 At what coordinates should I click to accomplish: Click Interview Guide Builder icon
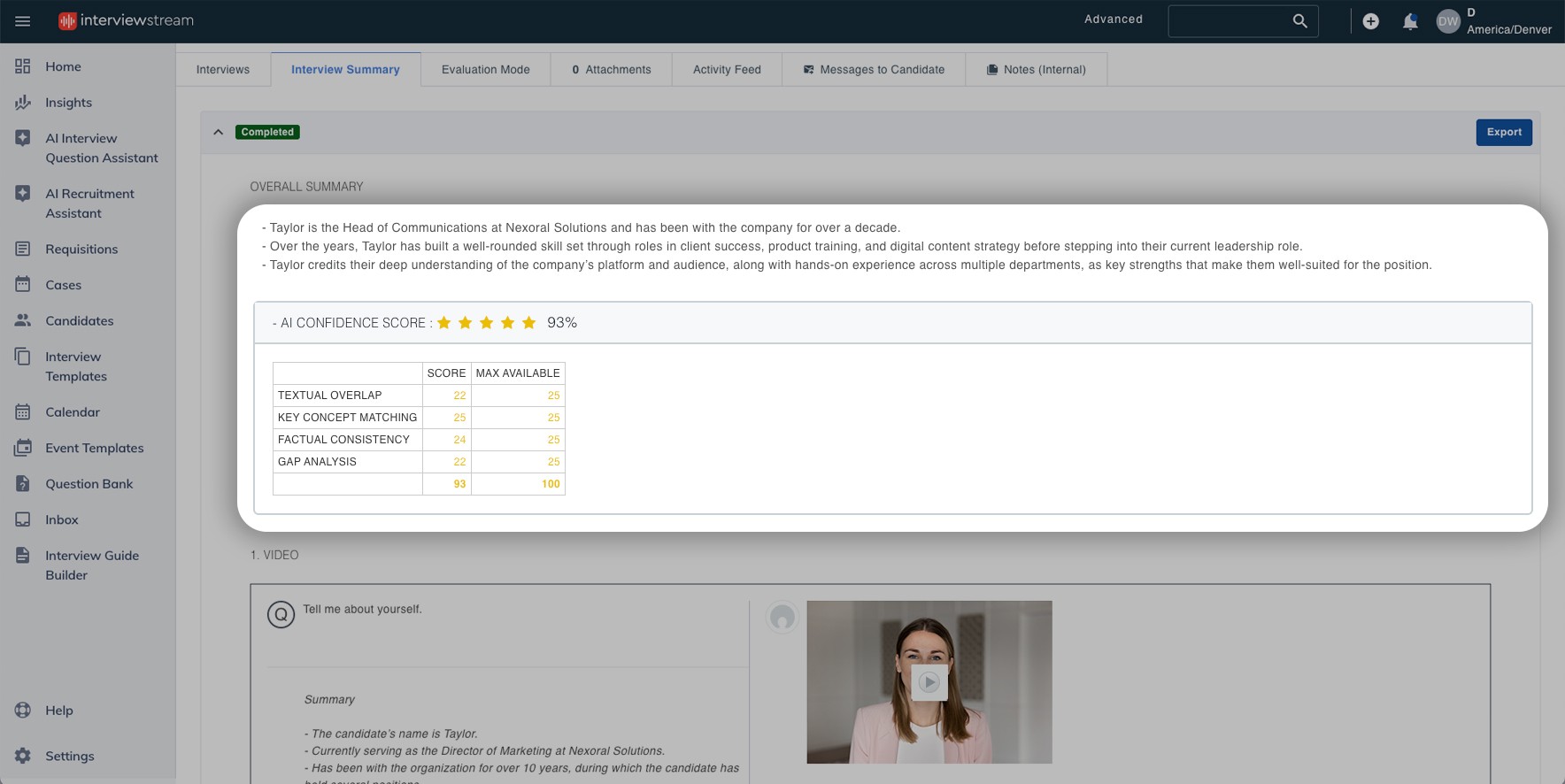(23, 555)
